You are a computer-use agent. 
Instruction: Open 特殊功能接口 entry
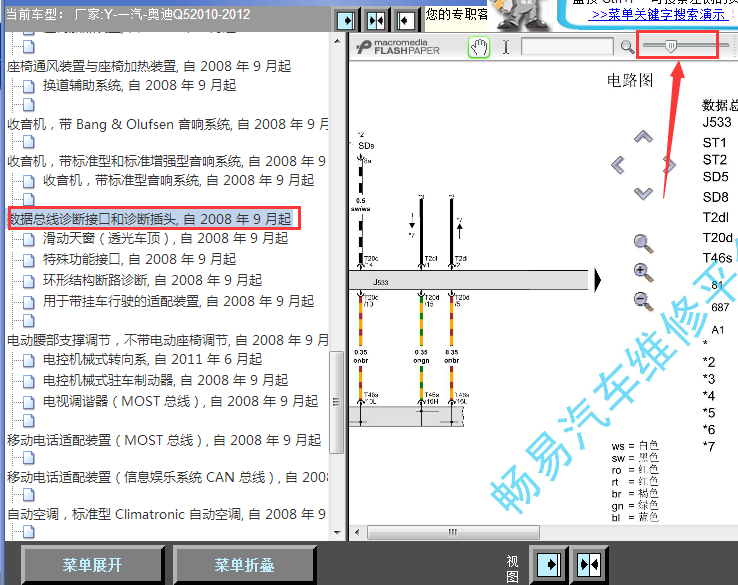click(139, 259)
